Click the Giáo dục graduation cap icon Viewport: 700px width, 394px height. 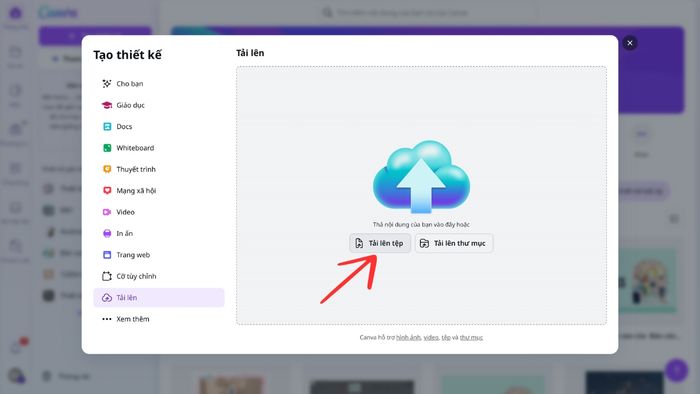tap(107, 105)
